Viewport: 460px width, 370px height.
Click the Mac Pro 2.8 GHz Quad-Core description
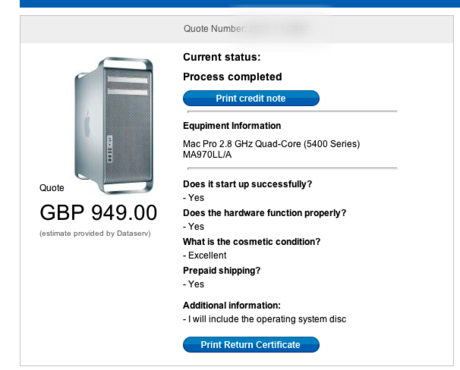tap(271, 144)
